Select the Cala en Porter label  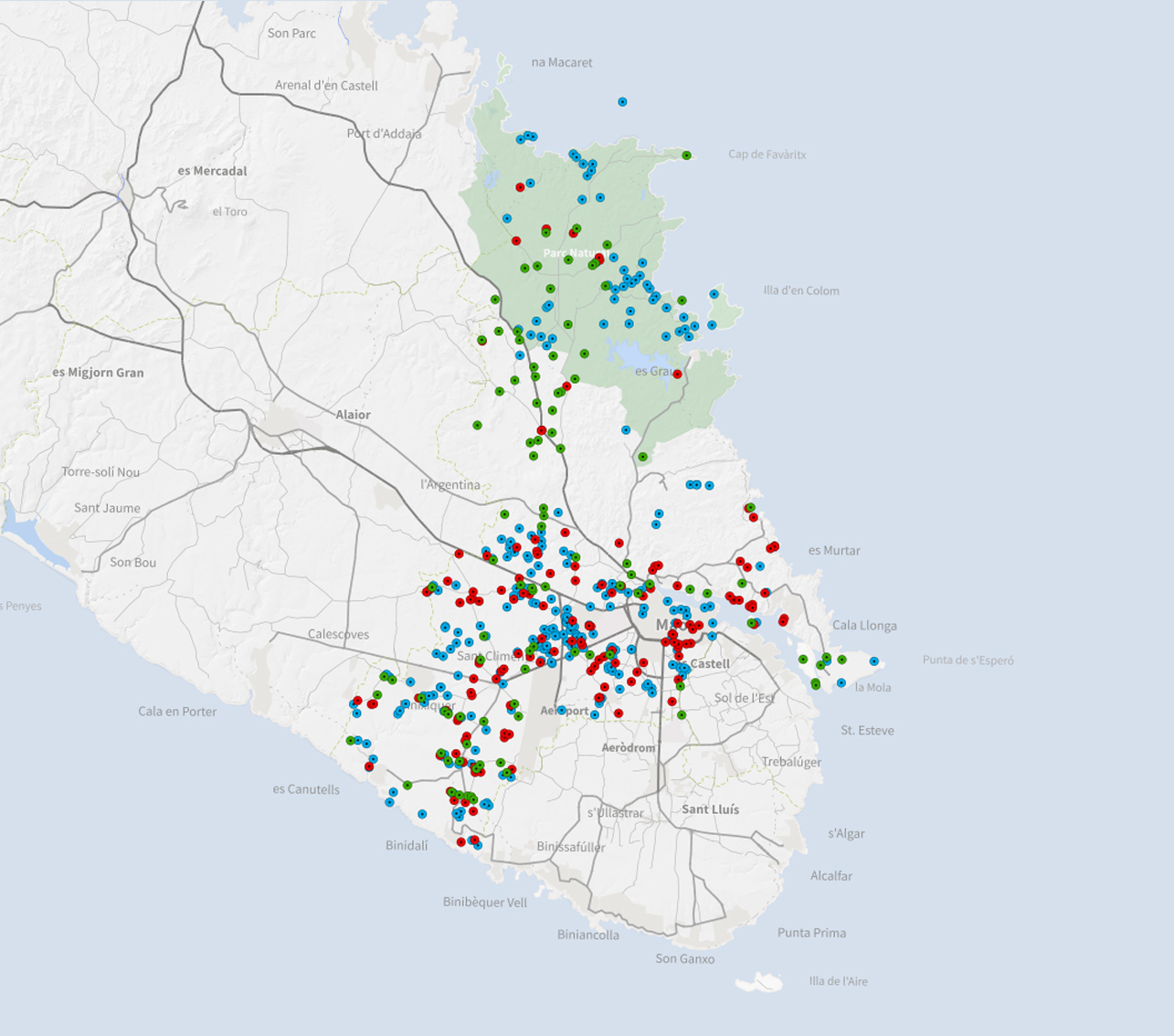click(x=177, y=712)
